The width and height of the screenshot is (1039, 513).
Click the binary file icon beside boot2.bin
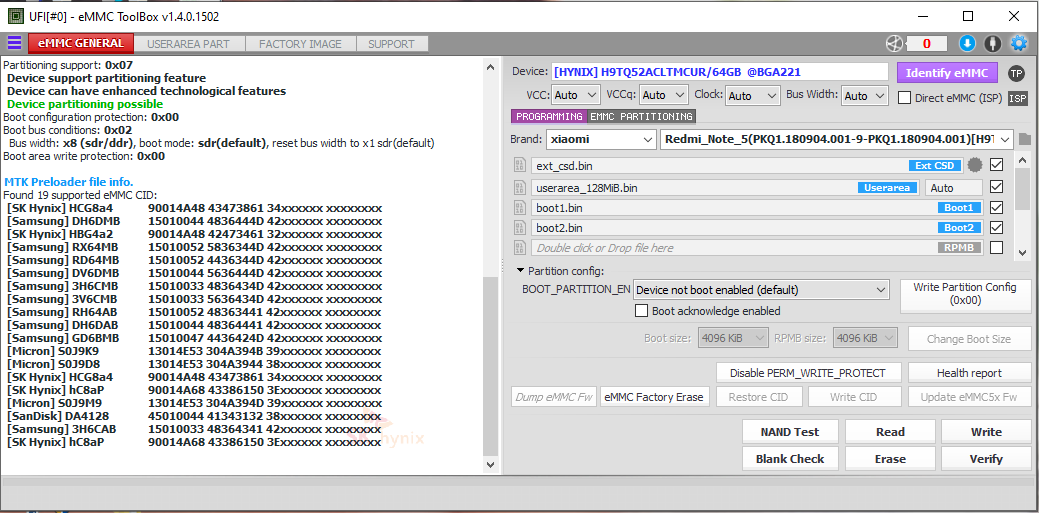[x=520, y=227]
